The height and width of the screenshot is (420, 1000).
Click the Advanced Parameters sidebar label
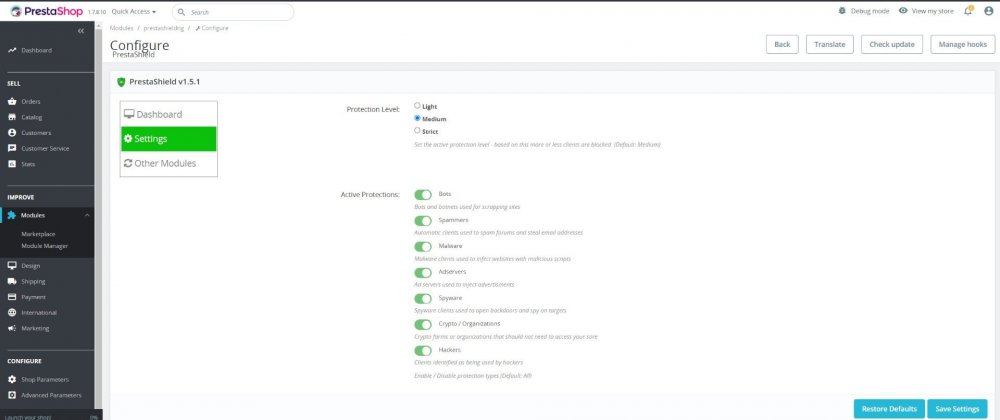click(x=51, y=395)
